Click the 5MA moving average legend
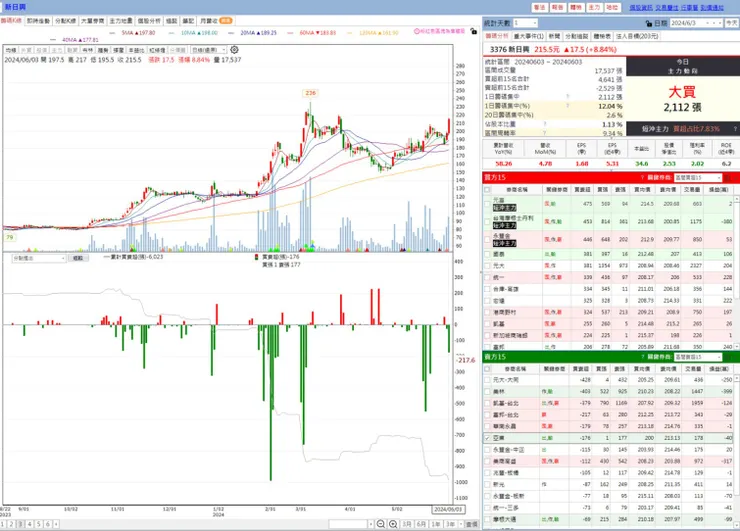740x531 pixels. [x=138, y=33]
